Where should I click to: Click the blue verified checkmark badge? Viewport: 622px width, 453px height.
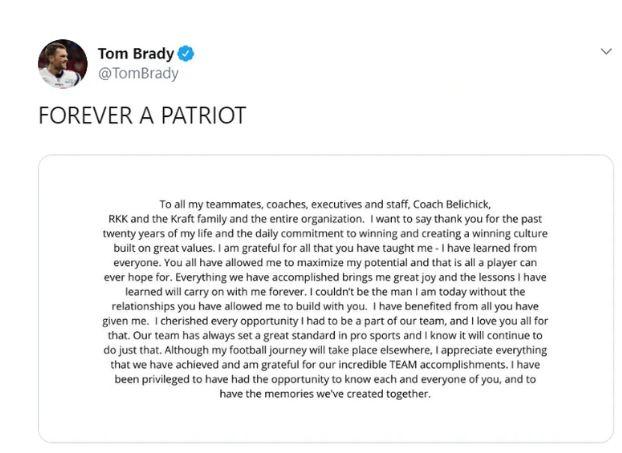pyautogui.click(x=186, y=54)
